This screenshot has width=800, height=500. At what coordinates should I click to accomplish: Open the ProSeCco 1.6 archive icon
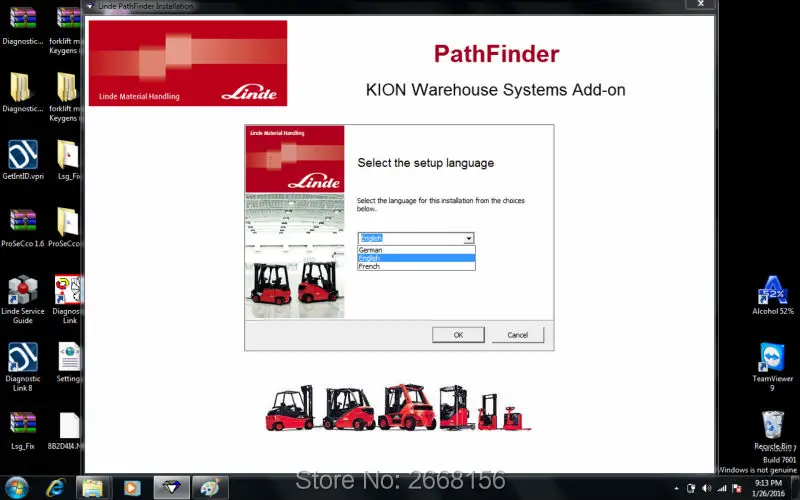tap(22, 228)
